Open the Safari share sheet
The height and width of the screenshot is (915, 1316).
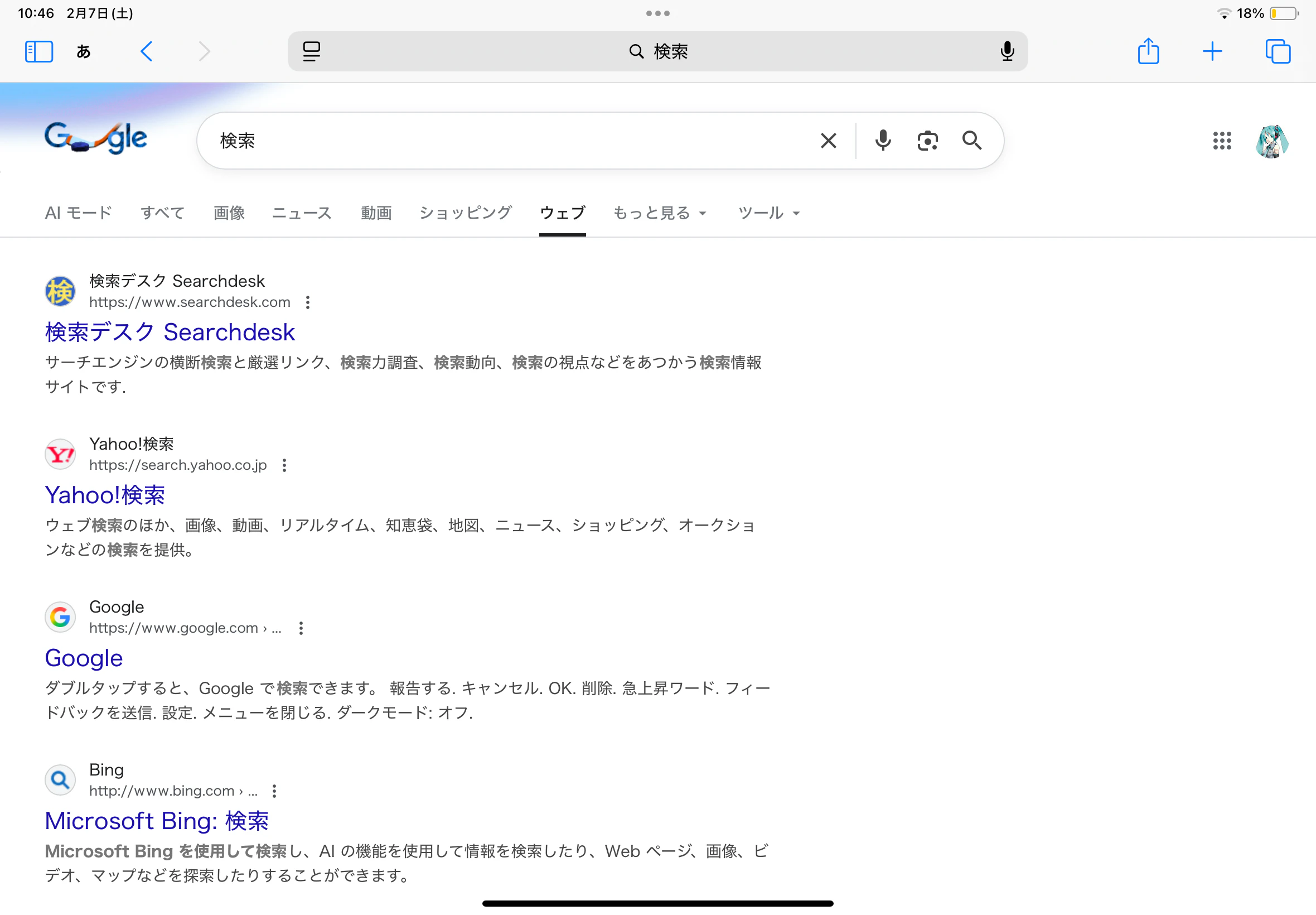tap(1148, 51)
